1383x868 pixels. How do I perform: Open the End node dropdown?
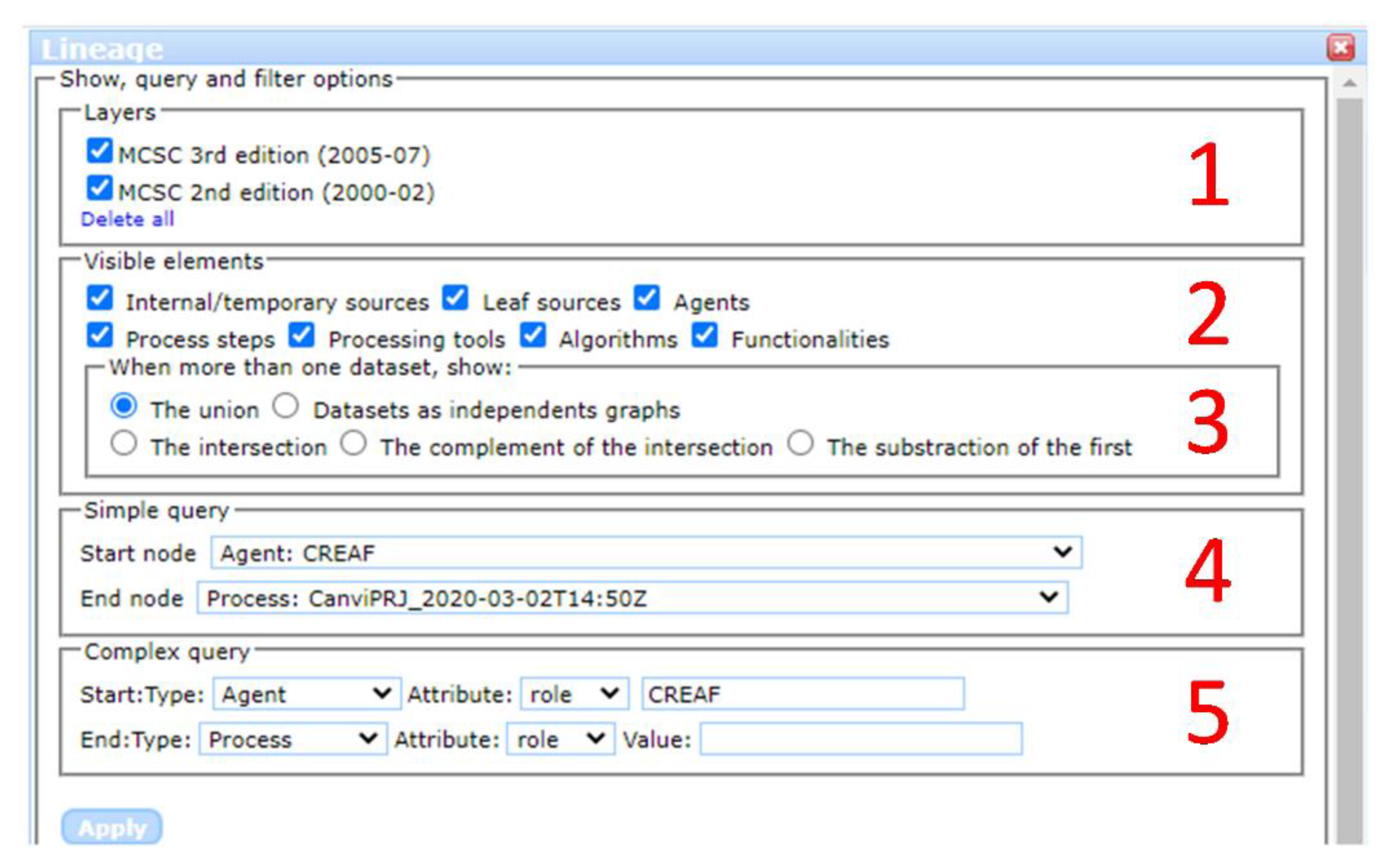[632, 598]
